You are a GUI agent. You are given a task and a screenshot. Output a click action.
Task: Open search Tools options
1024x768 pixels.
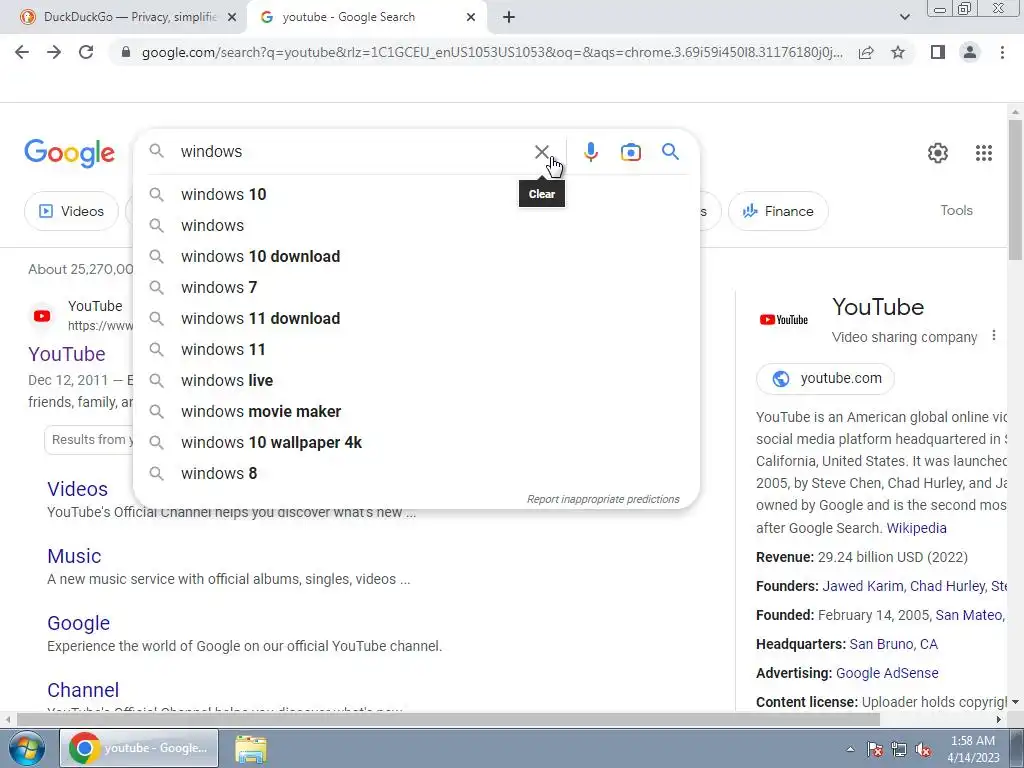click(x=956, y=210)
